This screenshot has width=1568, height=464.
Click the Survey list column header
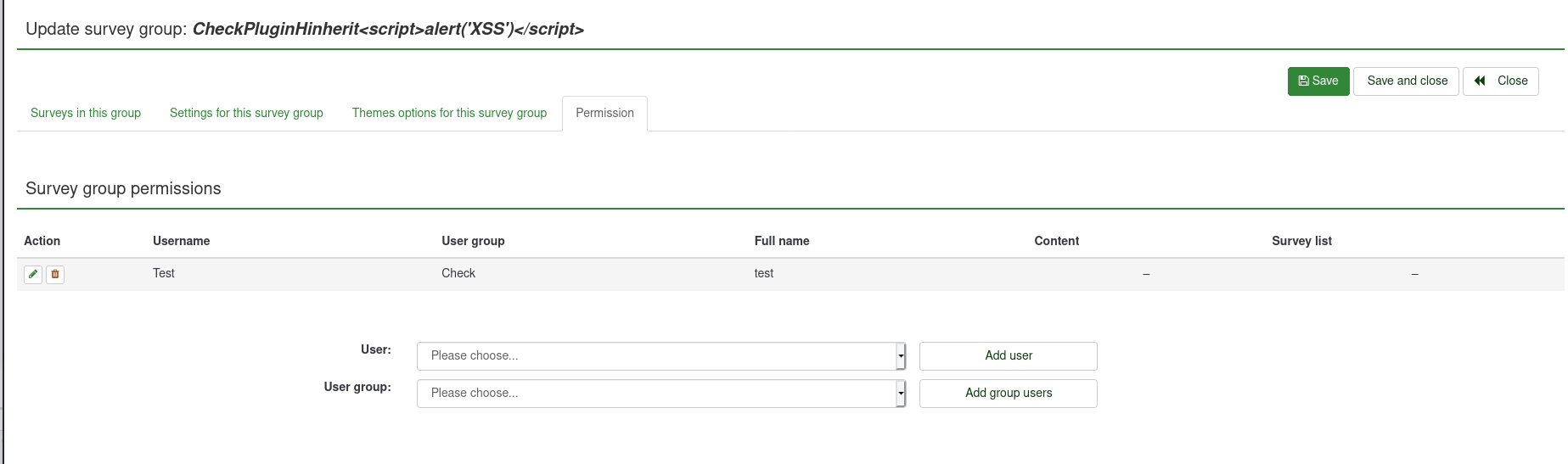[1301, 241]
